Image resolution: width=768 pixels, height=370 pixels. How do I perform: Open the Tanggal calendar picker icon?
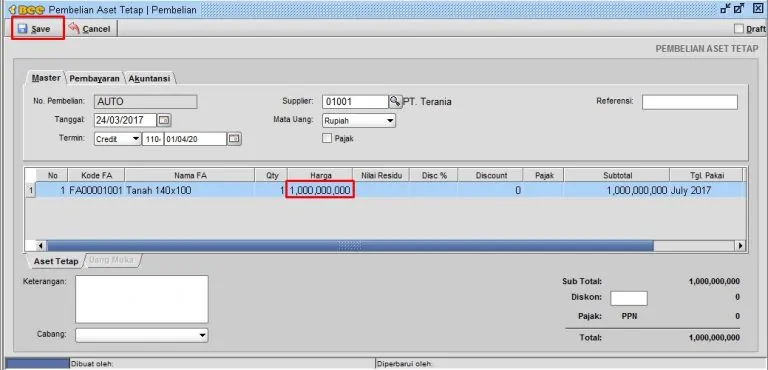pyautogui.click(x=165, y=120)
